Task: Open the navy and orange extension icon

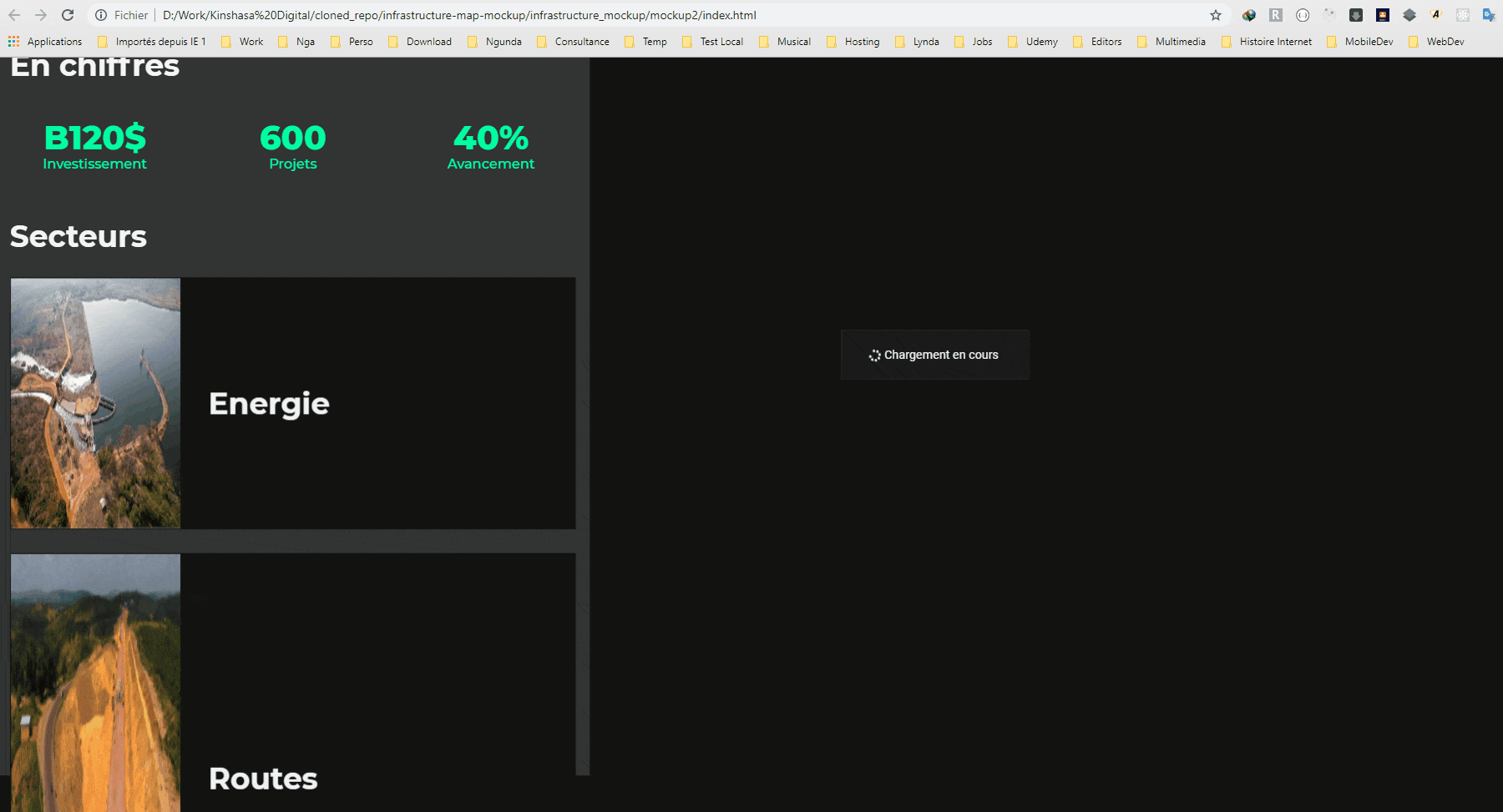Action: [1383, 15]
